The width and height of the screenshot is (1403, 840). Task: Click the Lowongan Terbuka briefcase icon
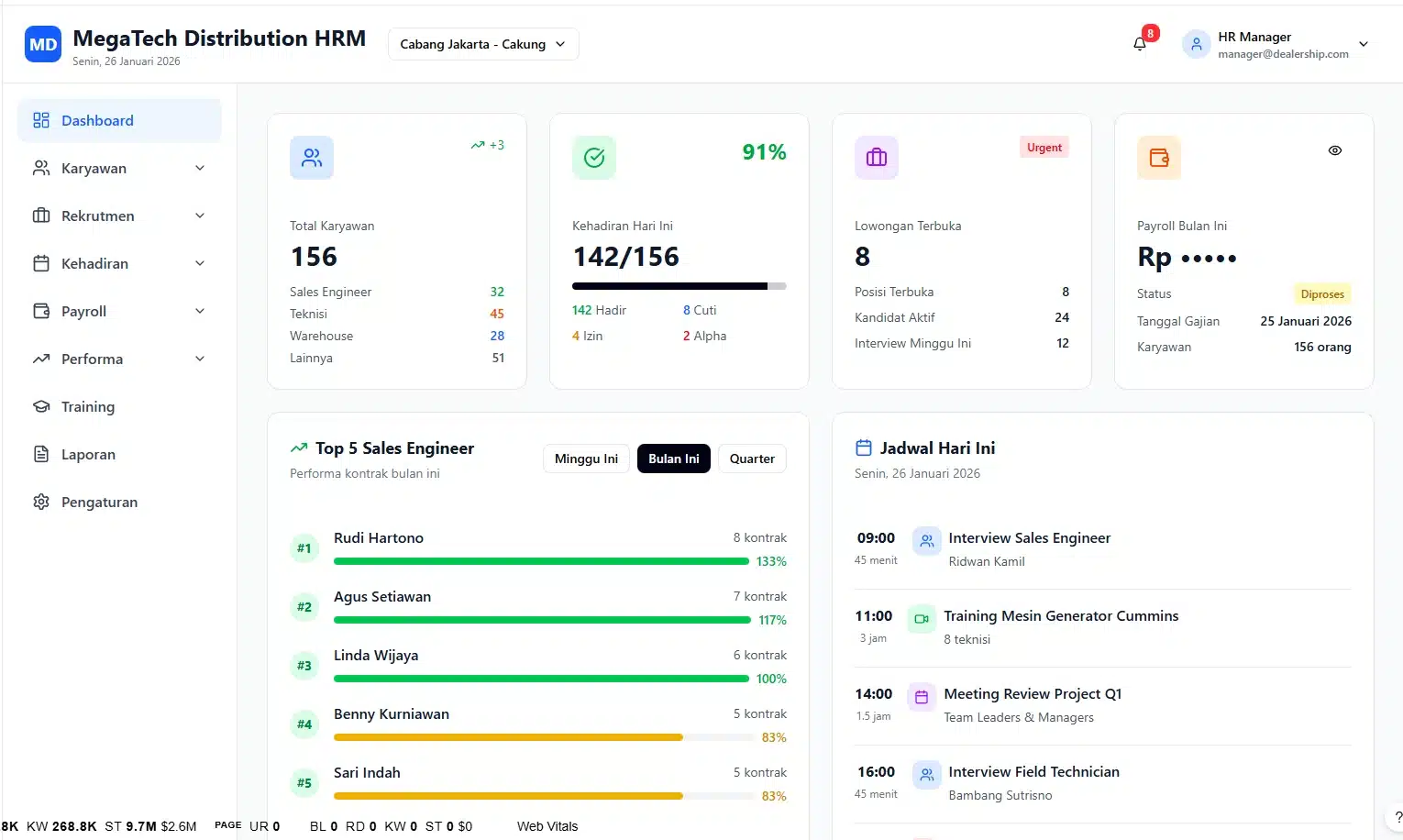click(877, 158)
